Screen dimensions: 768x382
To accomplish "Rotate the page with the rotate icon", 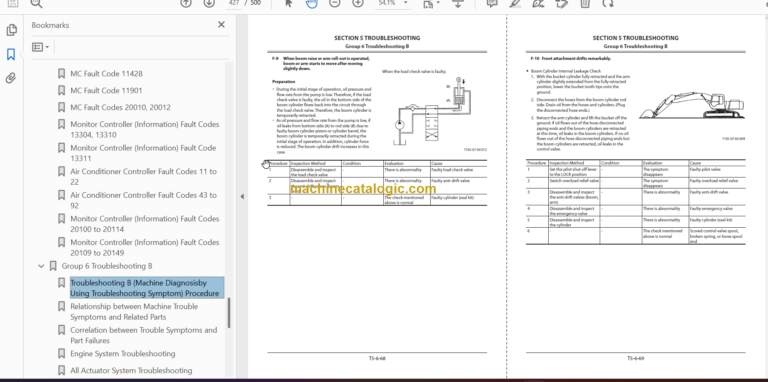I will 608,3.
